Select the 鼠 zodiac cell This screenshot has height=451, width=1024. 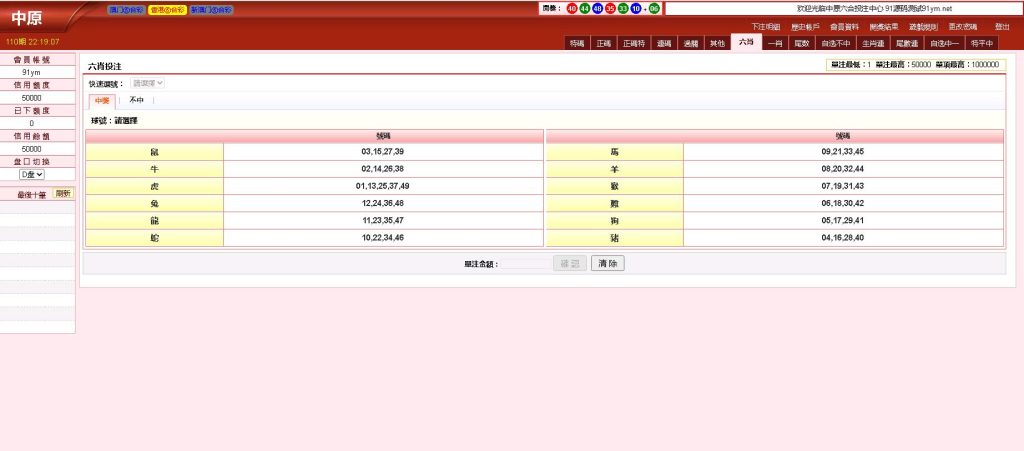pos(154,152)
